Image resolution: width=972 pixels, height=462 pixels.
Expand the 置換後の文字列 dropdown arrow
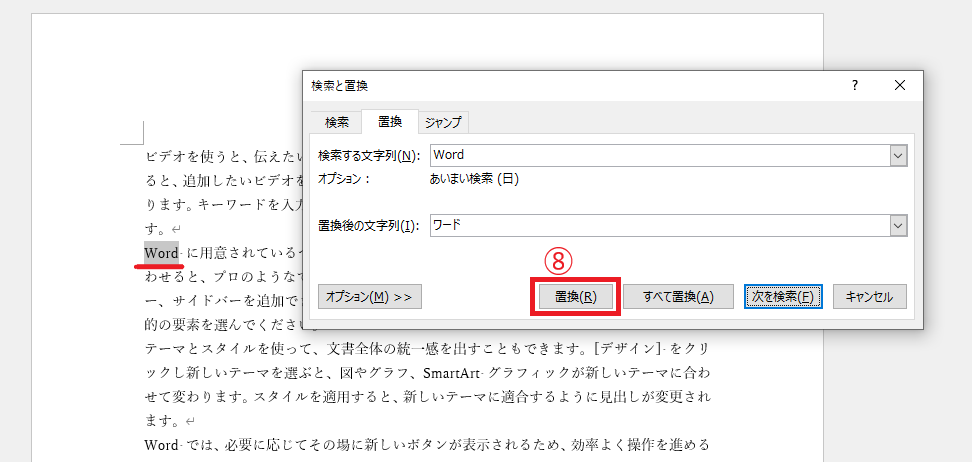coord(897,225)
